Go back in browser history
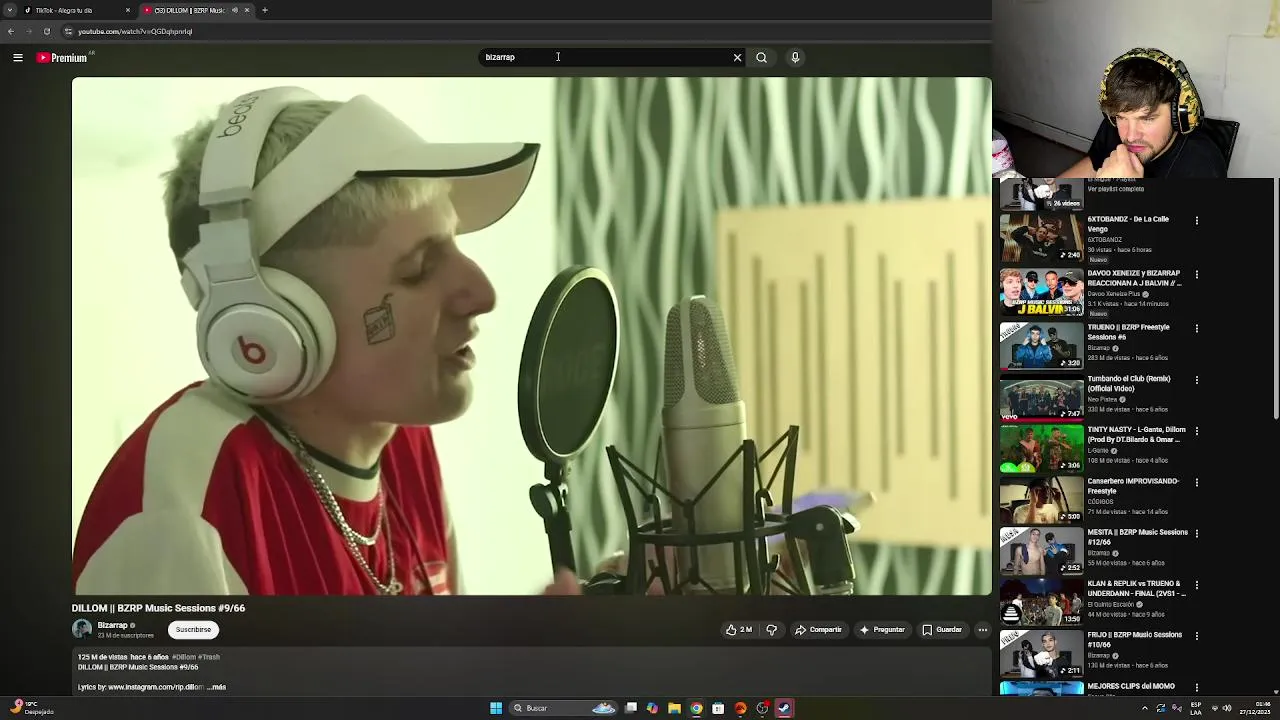The width and height of the screenshot is (1280, 720). [x=11, y=31]
